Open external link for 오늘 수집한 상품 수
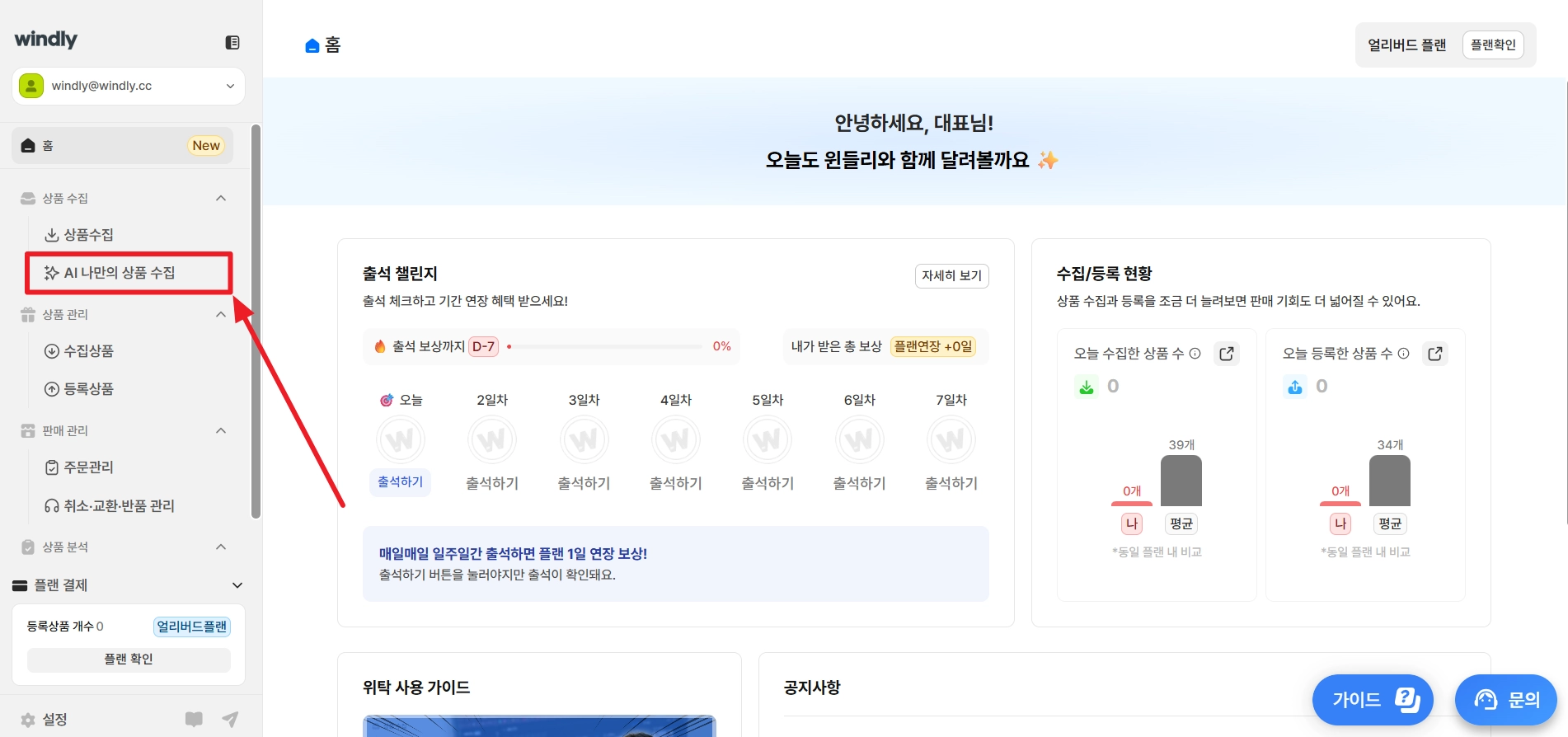The image size is (1568, 737). (1227, 354)
